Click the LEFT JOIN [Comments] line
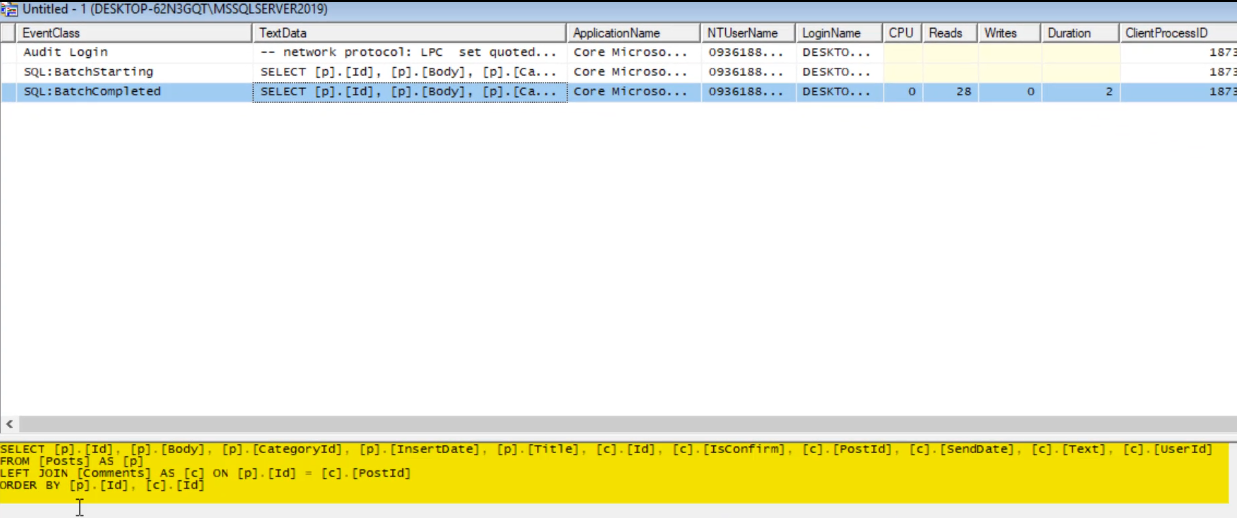Image resolution: width=1237 pixels, height=518 pixels. 206,473
